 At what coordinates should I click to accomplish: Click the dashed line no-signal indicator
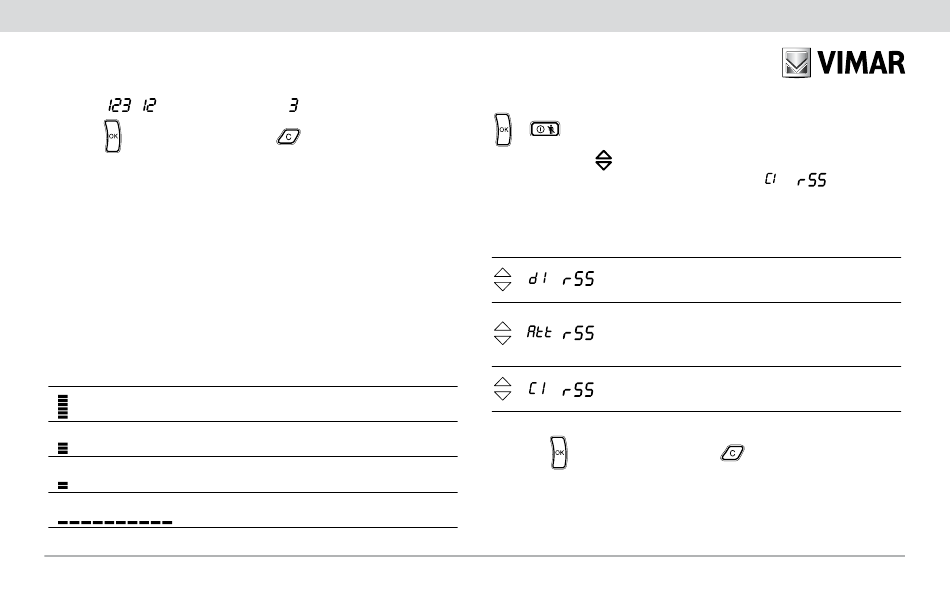coord(115,522)
